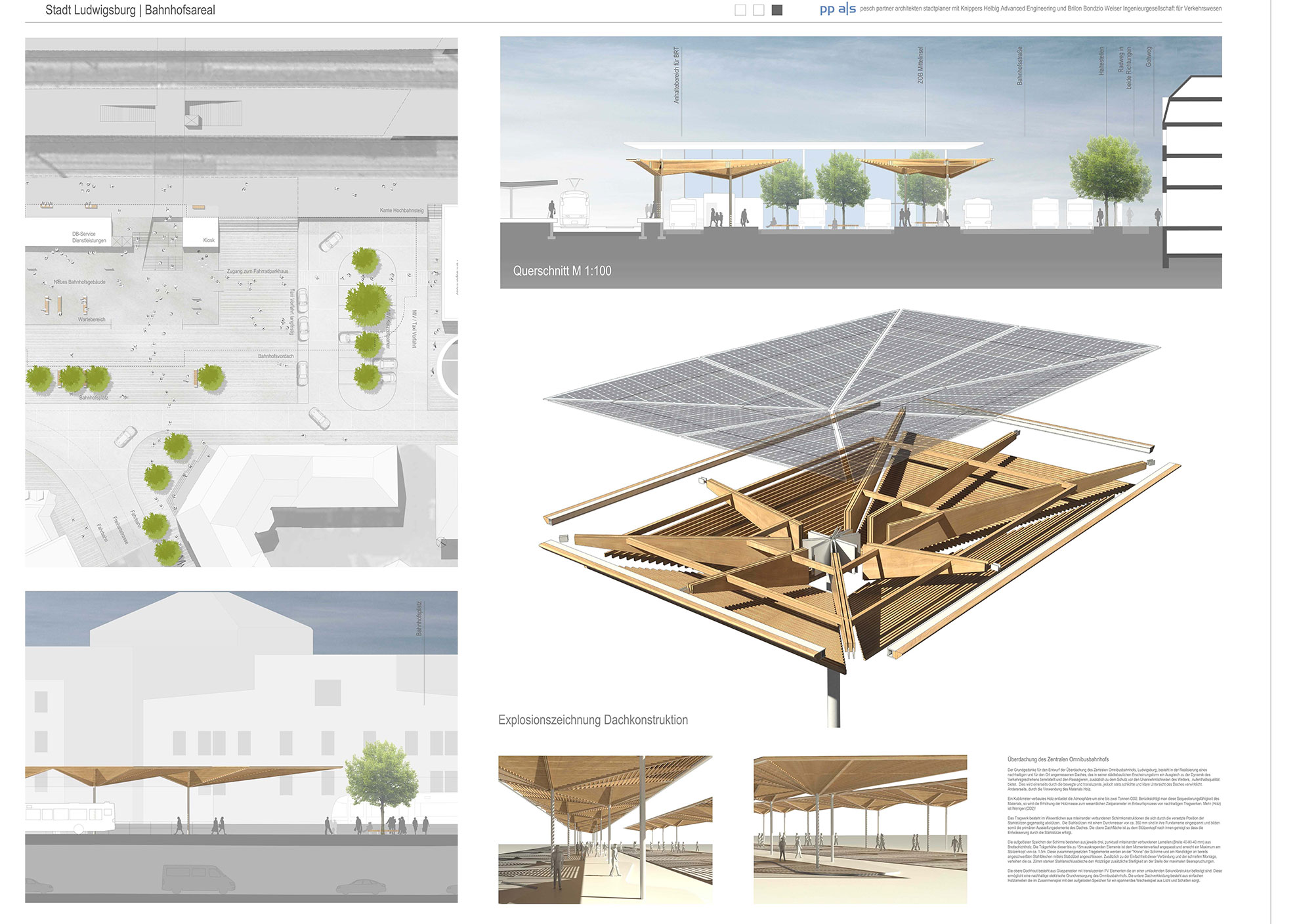Viewport: 1299px width, 924px height.
Task: Click the "Taxi Vorfahrt langfristig" vertical label
Action: (x=291, y=311)
